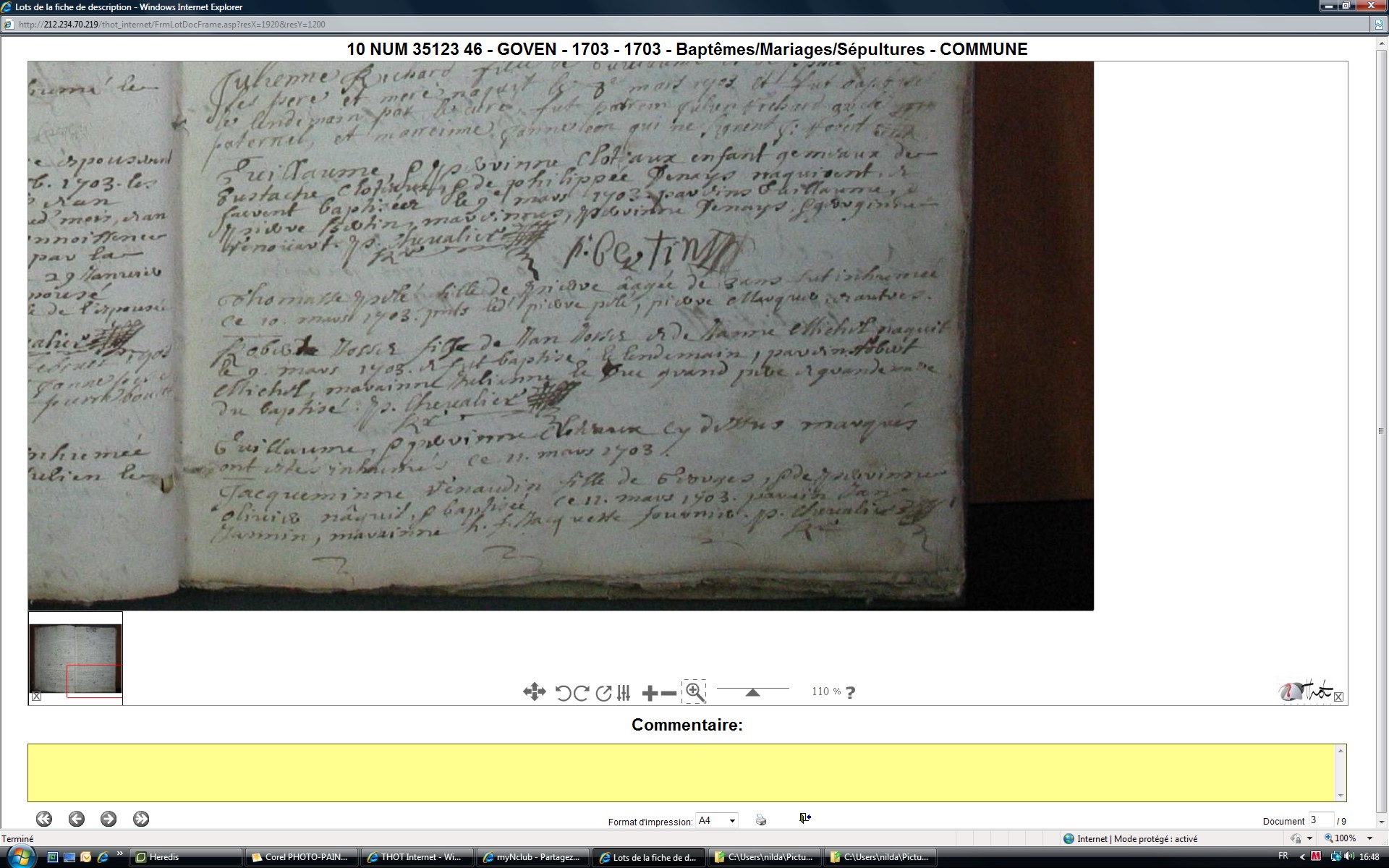The image size is (1389, 868).
Task: Select the pan/move image tool
Action: [x=534, y=692]
